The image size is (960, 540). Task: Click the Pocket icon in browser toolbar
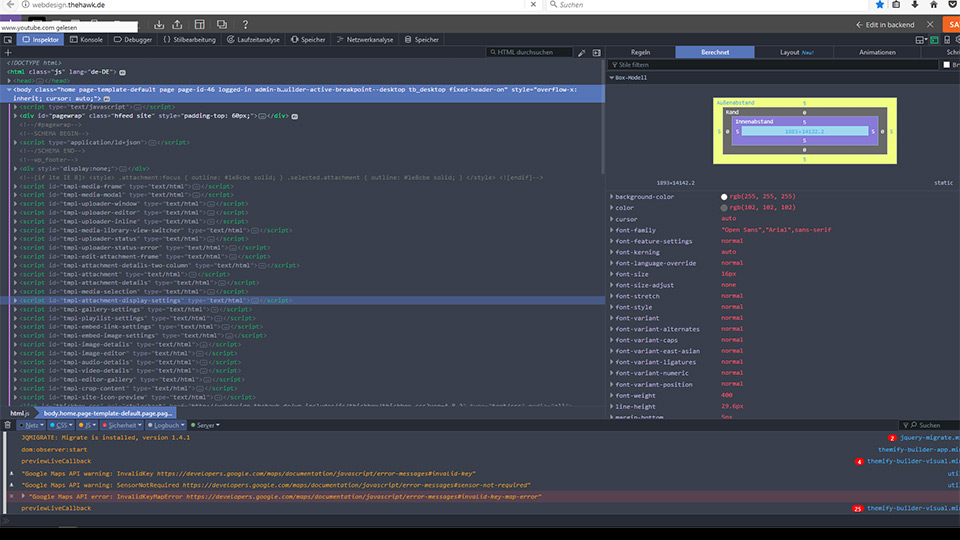953,5
